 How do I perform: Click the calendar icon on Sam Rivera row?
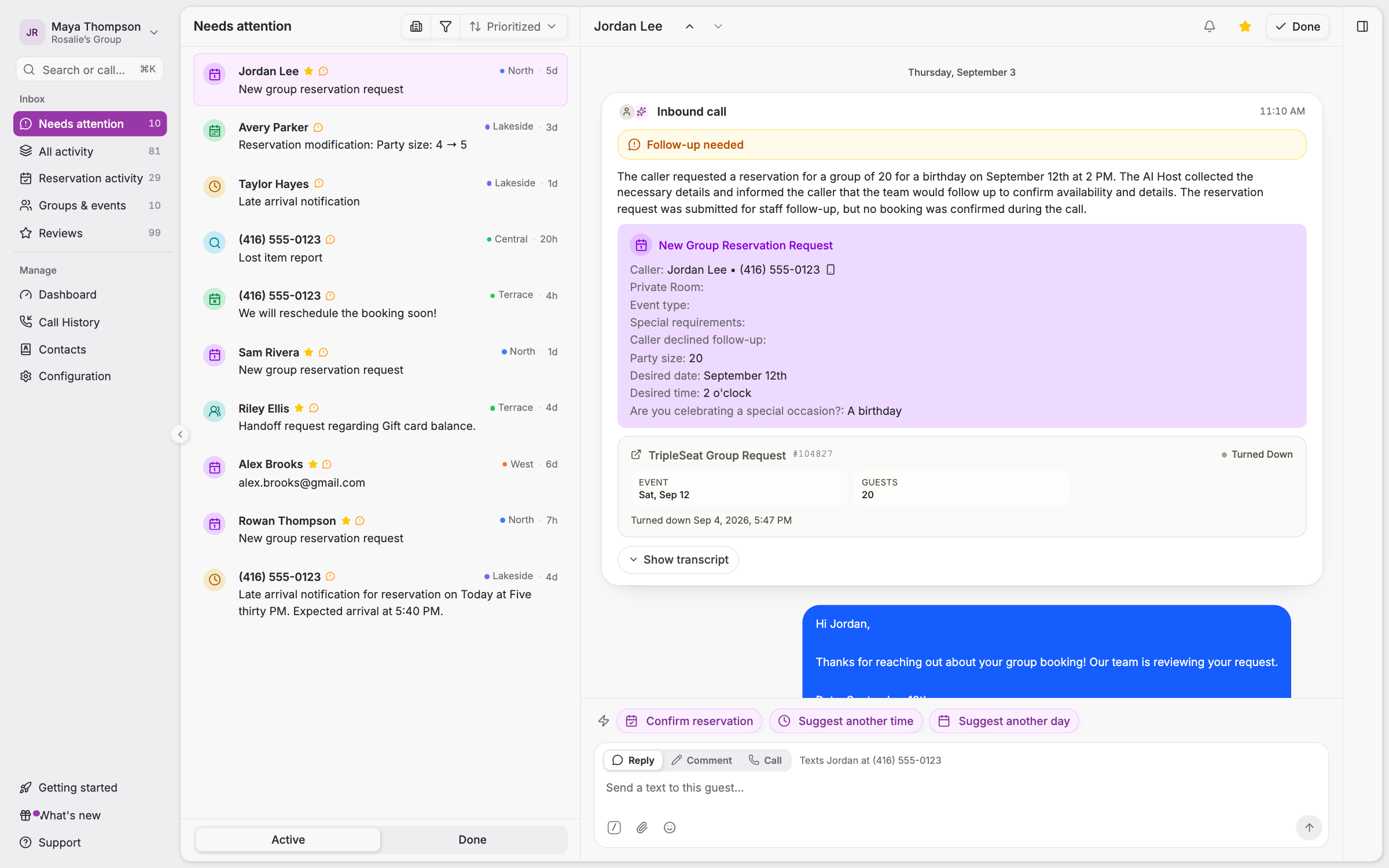tap(215, 355)
